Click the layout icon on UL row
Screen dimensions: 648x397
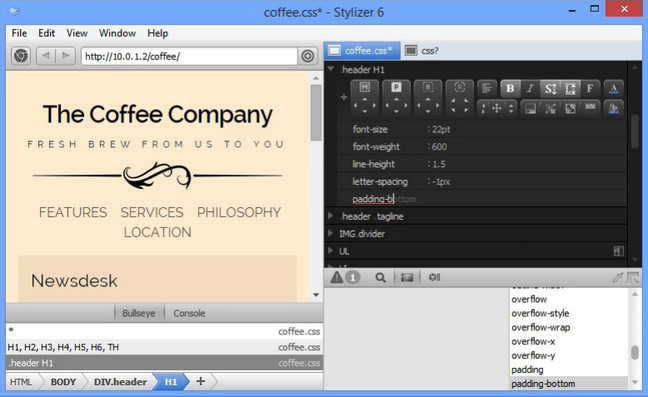tap(619, 251)
